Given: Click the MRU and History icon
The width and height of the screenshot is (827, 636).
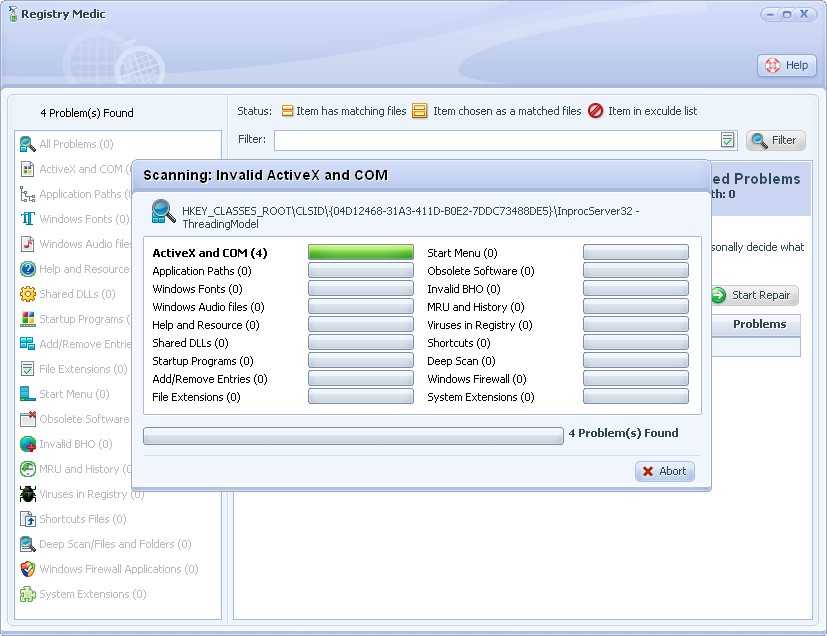Looking at the screenshot, I should pos(27,469).
